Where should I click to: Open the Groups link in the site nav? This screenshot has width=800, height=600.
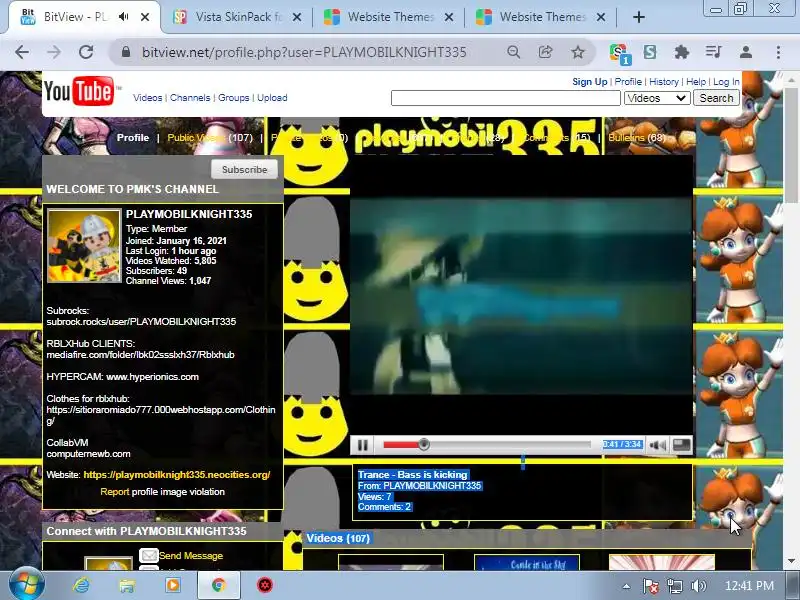click(x=234, y=97)
